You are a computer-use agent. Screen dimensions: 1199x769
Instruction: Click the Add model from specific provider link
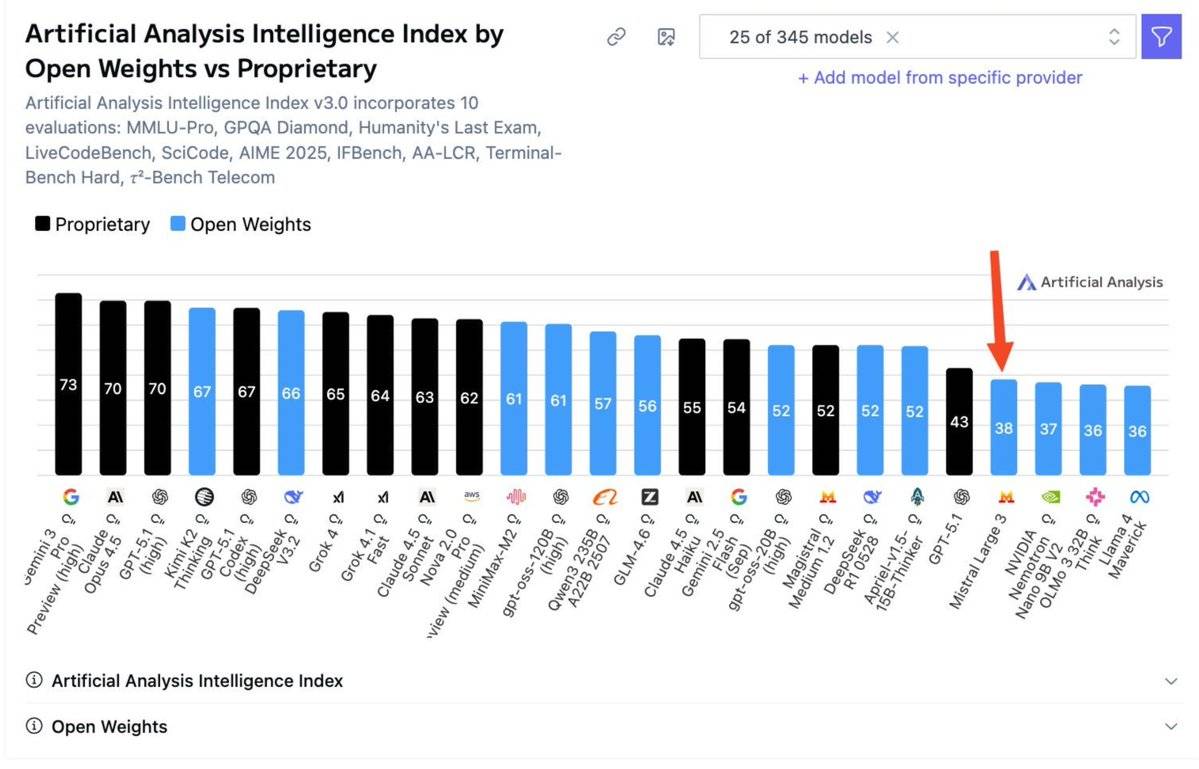pyautogui.click(x=939, y=78)
